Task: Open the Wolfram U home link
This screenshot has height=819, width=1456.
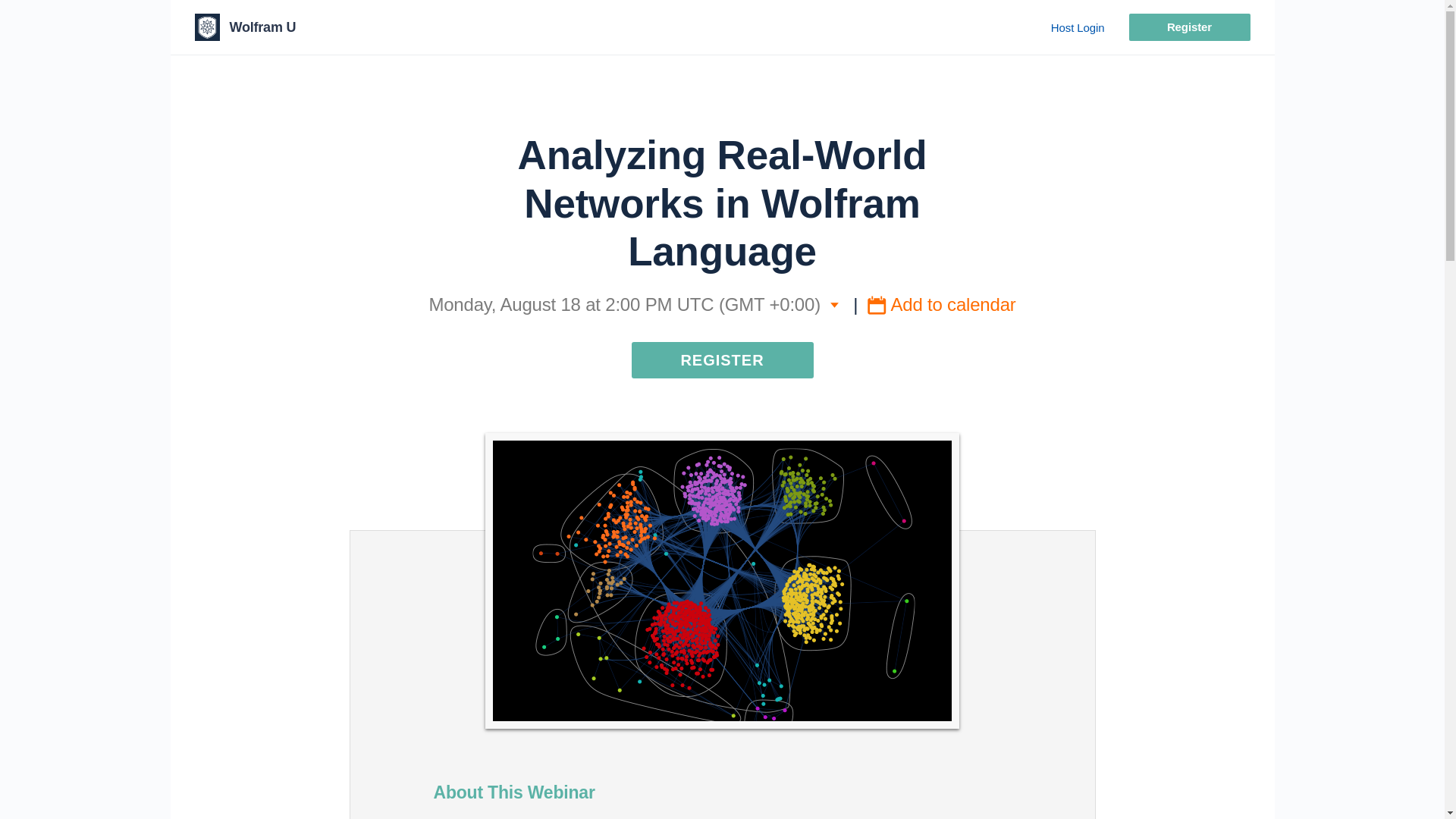Action: [x=262, y=27]
